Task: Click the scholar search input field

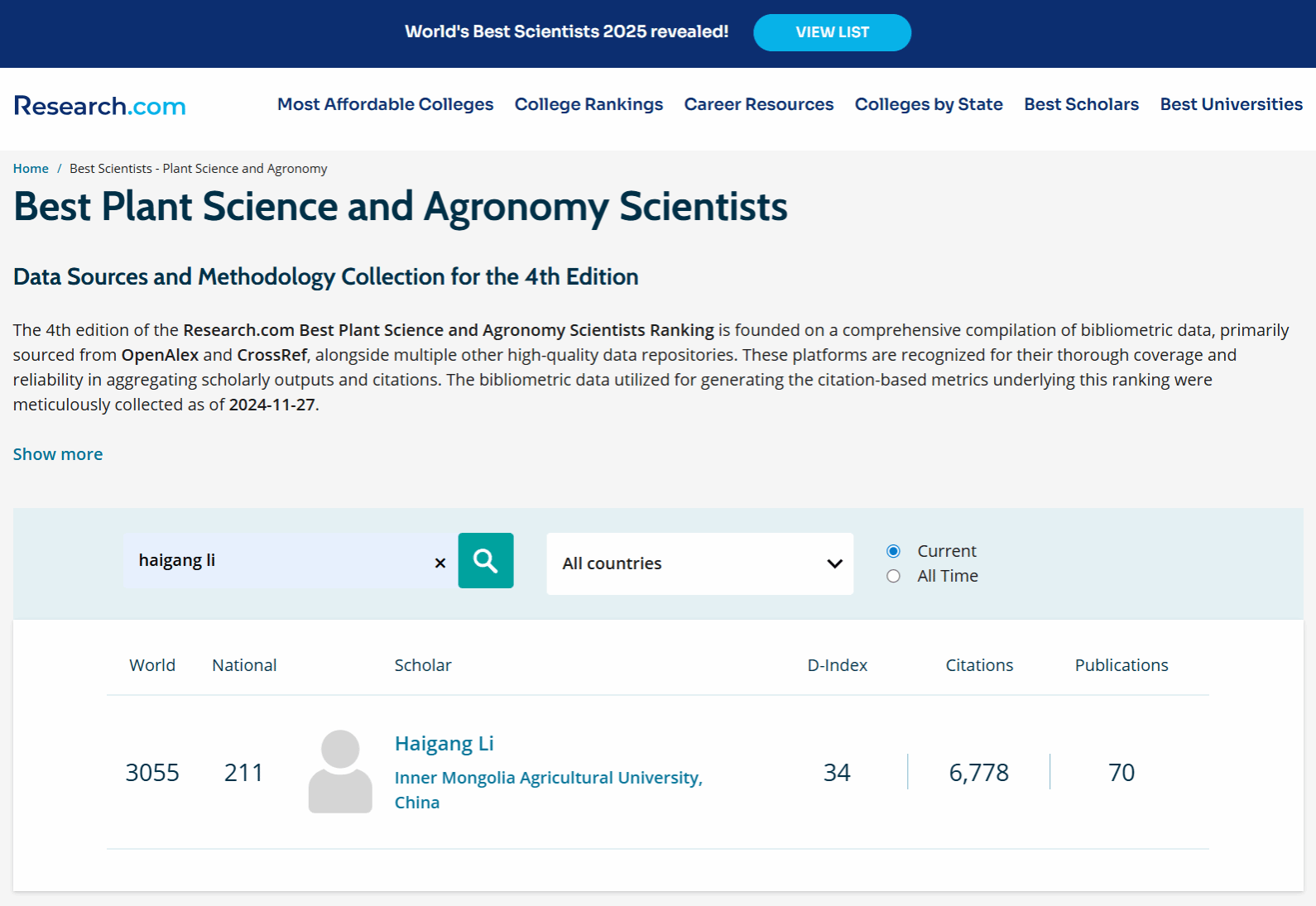Action: 277,561
